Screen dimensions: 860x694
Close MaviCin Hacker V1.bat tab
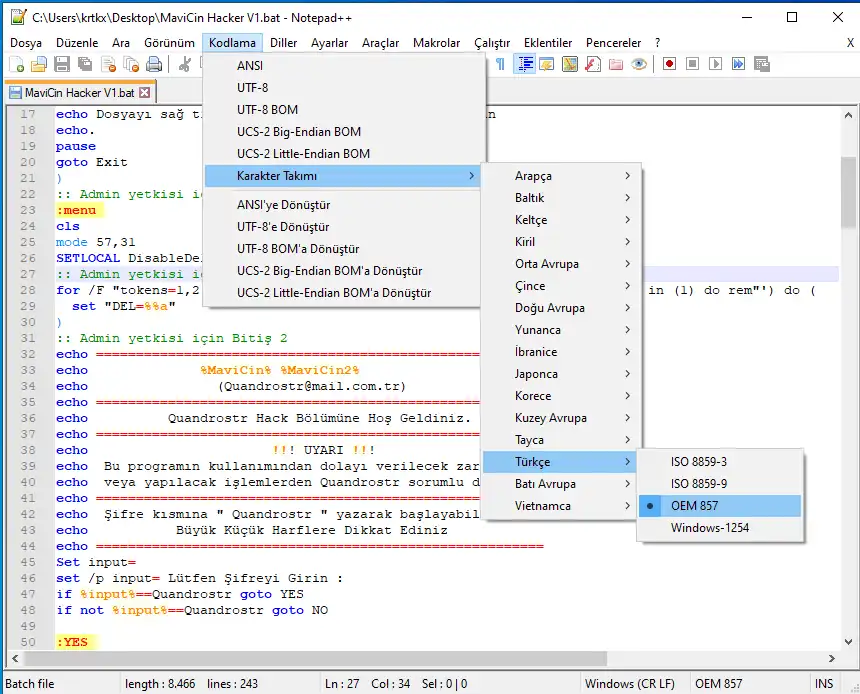pos(145,92)
